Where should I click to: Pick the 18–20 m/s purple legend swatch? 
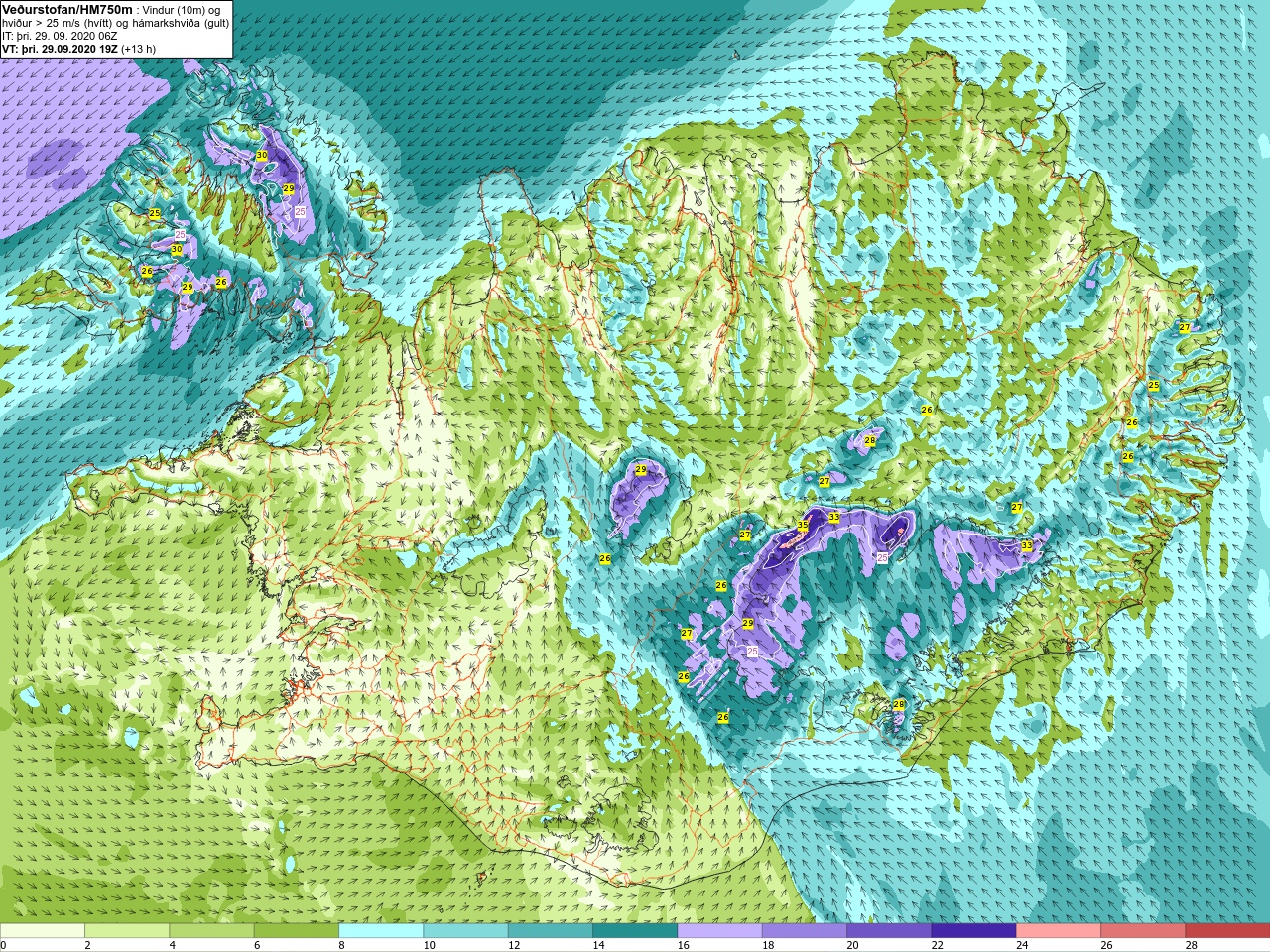click(804, 931)
